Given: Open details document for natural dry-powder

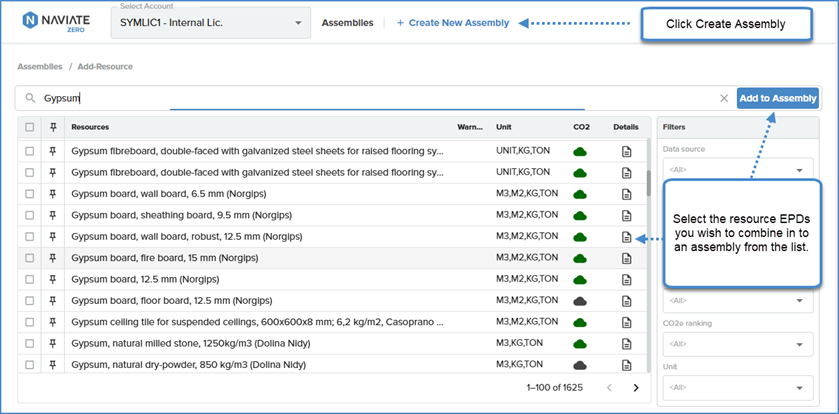Looking at the screenshot, I should click(x=626, y=365).
